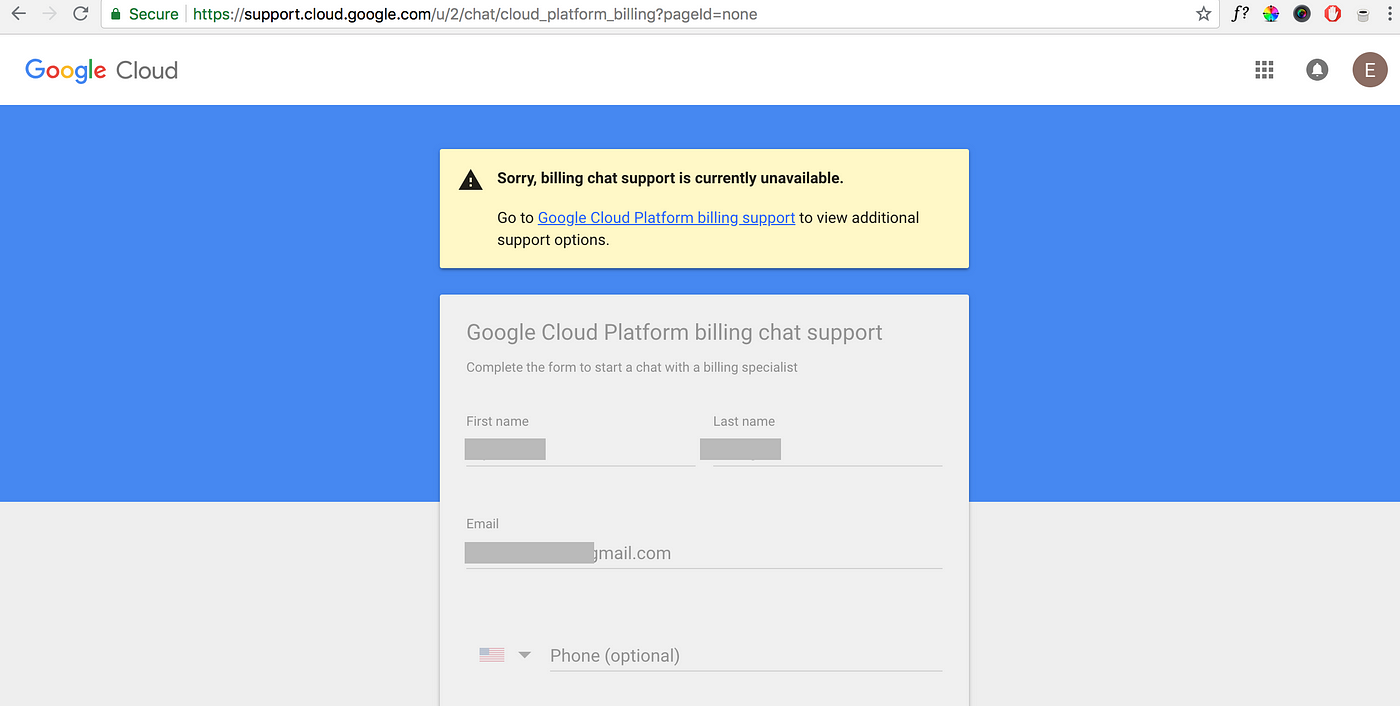The width and height of the screenshot is (1400, 706).
Task: Click the support.cloud.google.com address bar URL
Action: (x=475, y=15)
